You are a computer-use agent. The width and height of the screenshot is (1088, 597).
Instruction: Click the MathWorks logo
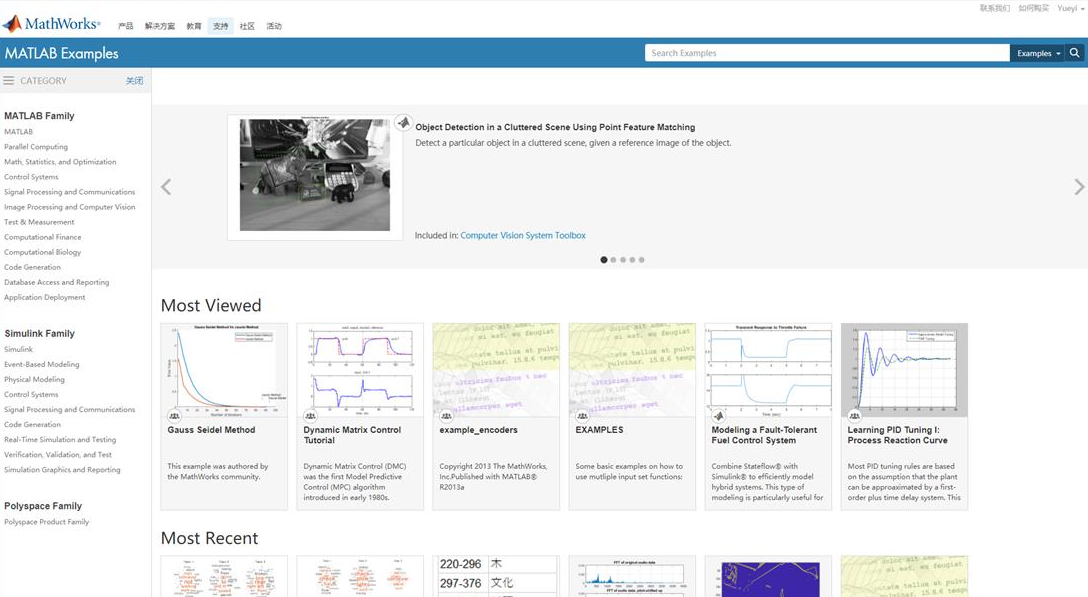pyautogui.click(x=51, y=24)
